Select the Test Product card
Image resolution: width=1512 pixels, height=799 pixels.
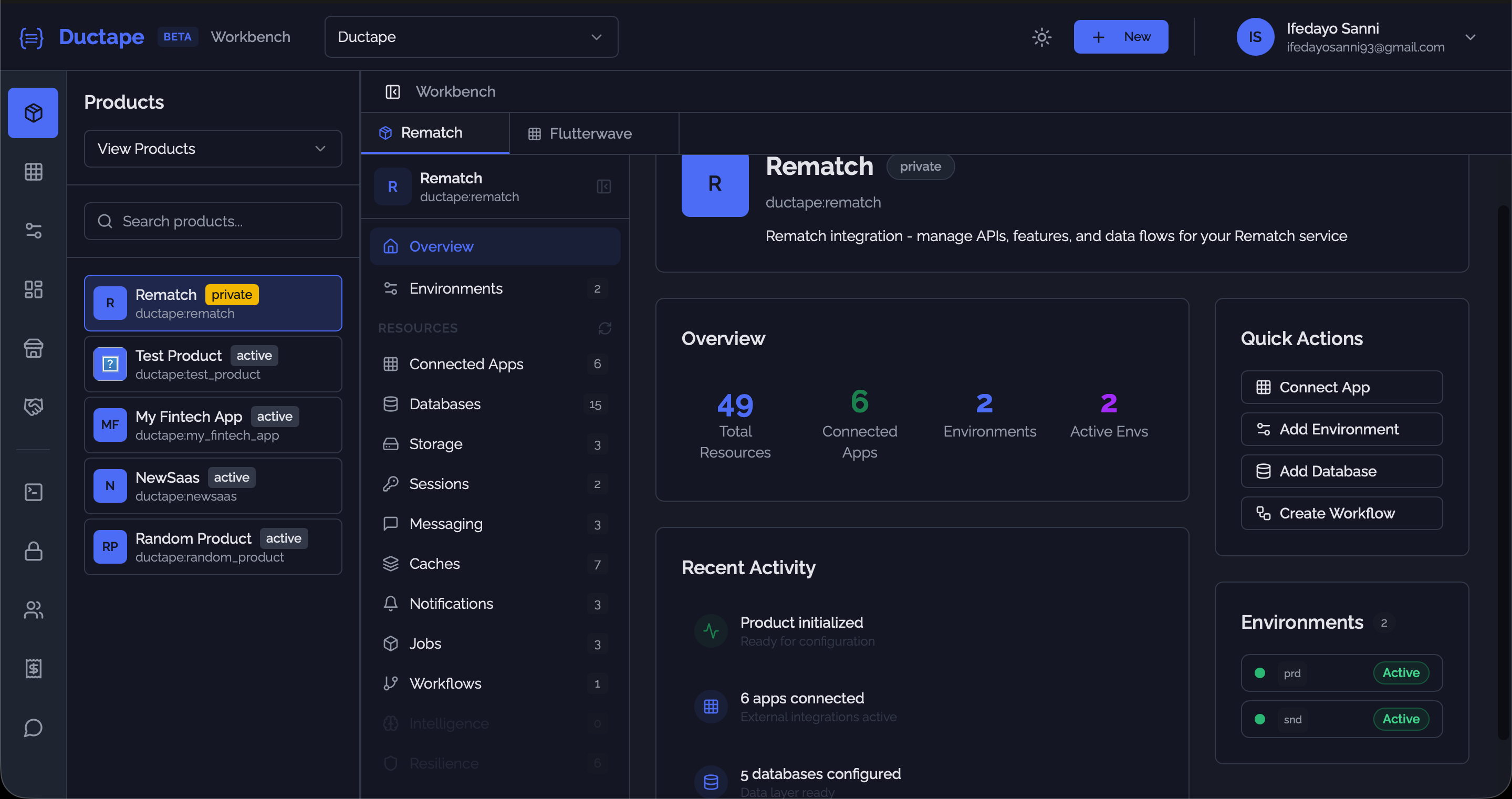click(213, 364)
